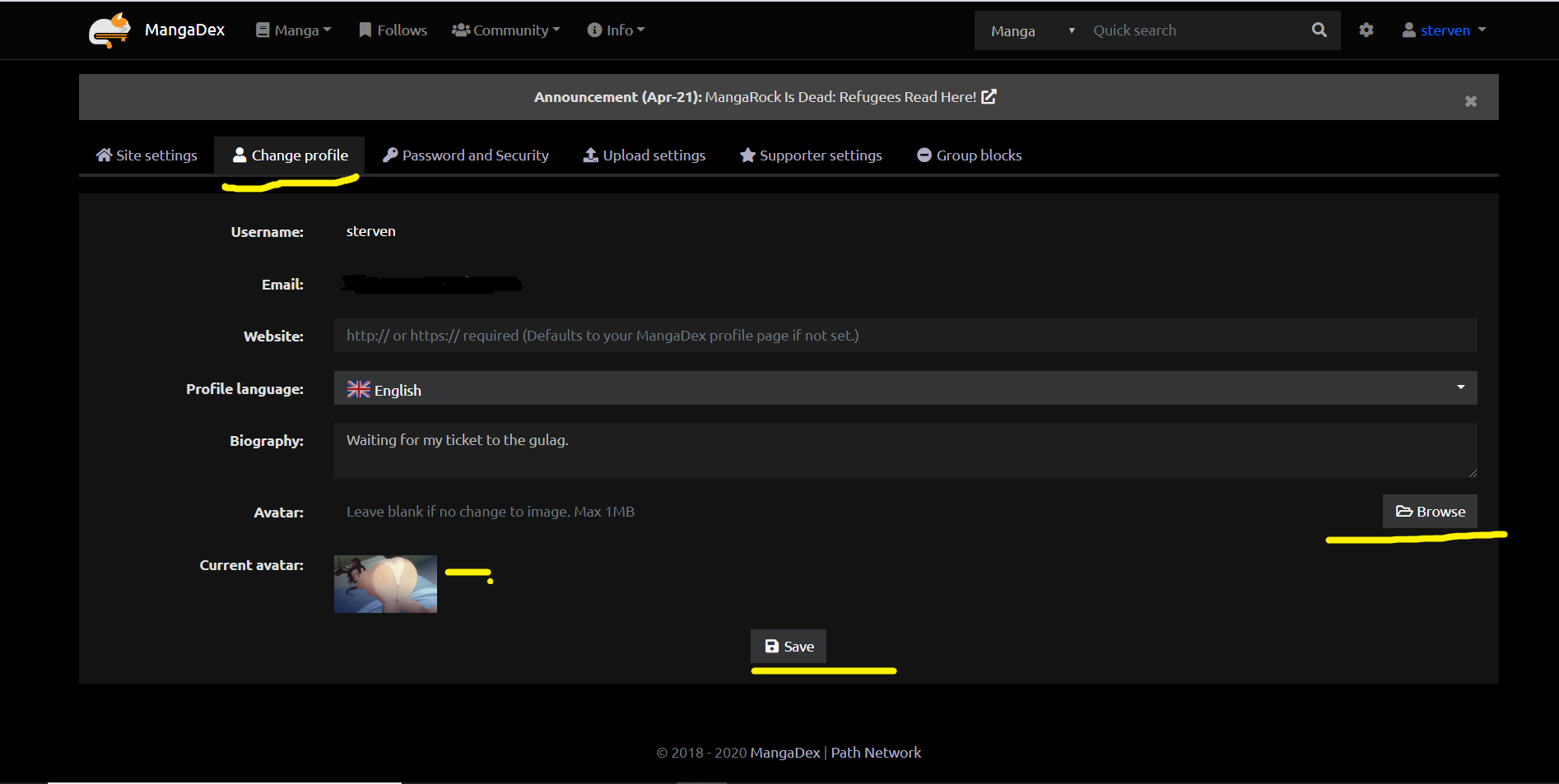
Task: Dismiss the announcement banner
Action: click(x=1470, y=101)
